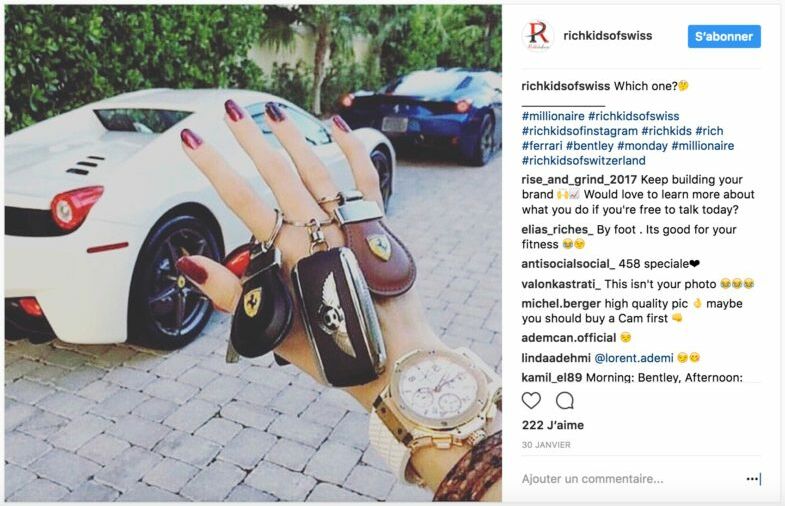This screenshot has width=785, height=506.
Task: Open the michel.berger commenter profile
Action: (561, 304)
